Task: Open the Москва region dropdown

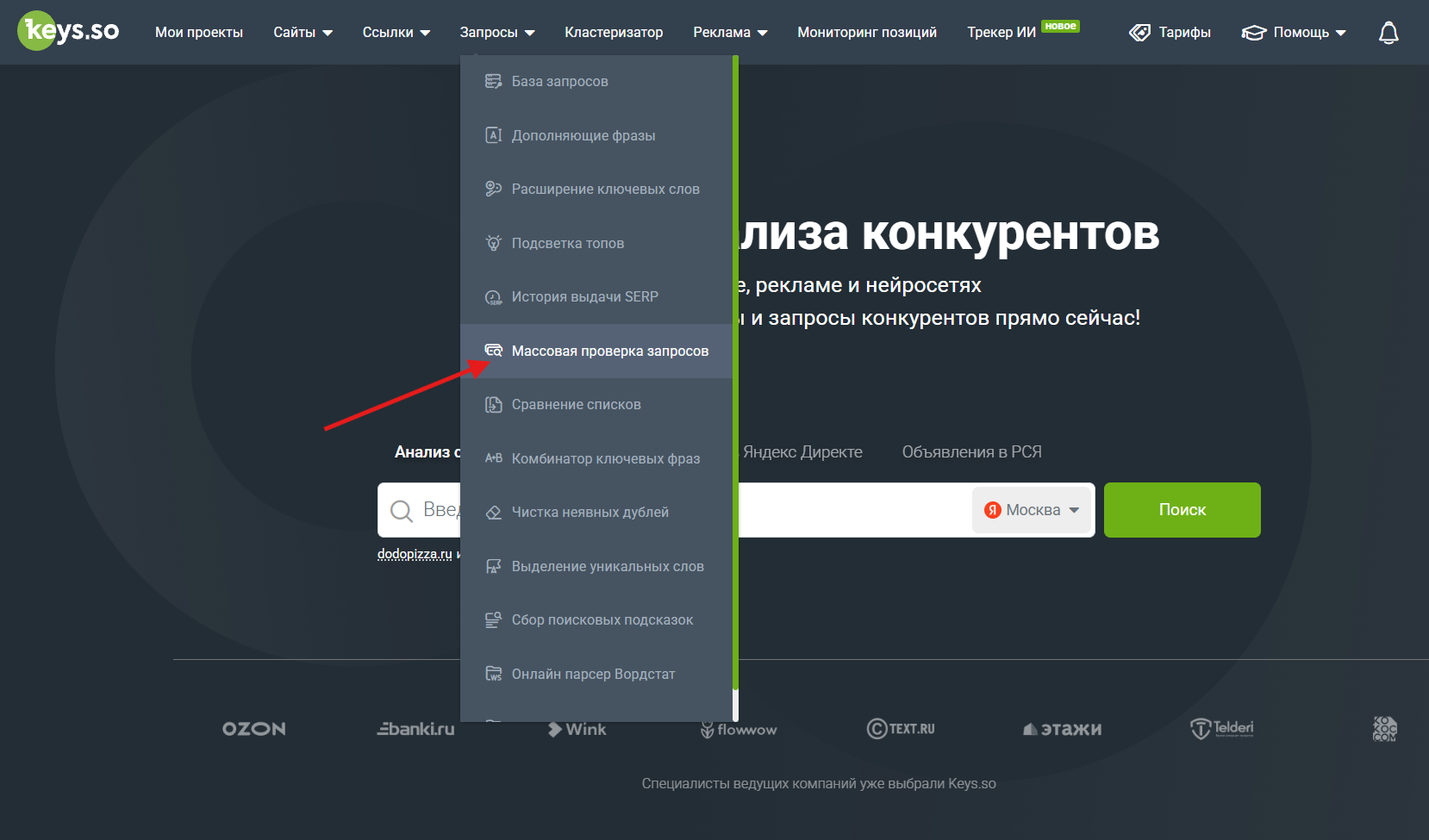Action: [x=1033, y=510]
